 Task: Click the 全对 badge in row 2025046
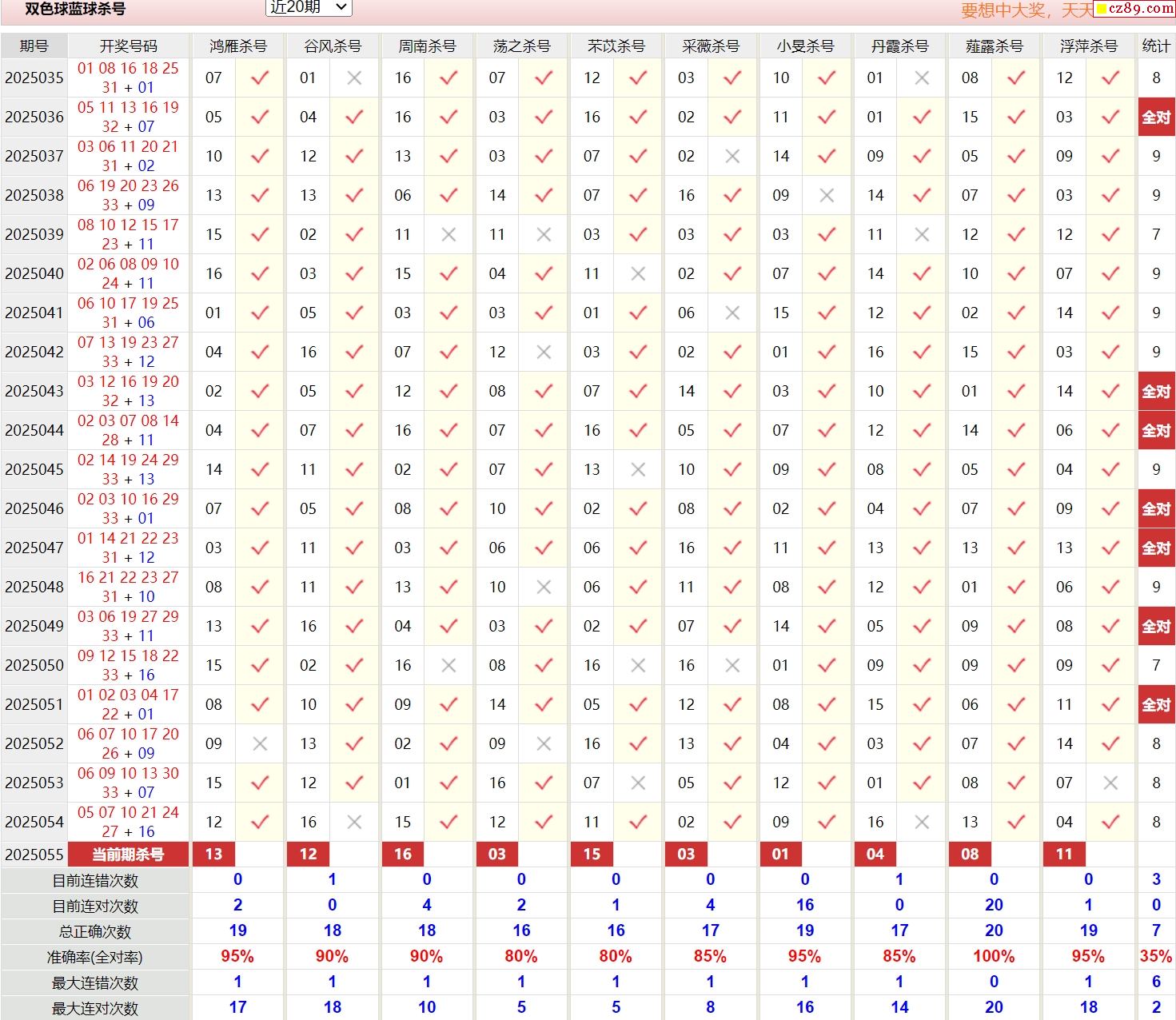click(x=1156, y=509)
